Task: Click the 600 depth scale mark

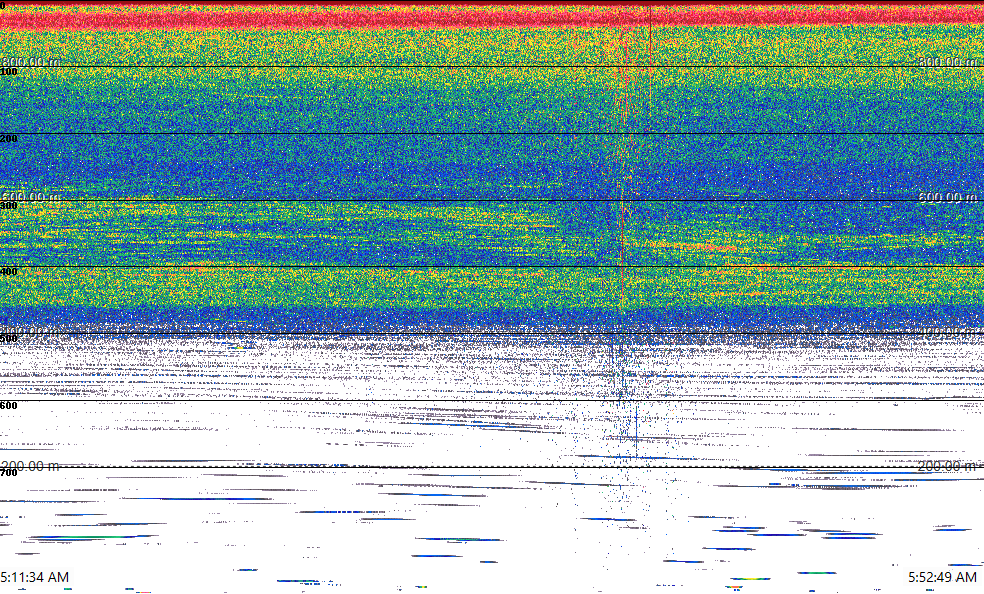Action: click(9, 406)
